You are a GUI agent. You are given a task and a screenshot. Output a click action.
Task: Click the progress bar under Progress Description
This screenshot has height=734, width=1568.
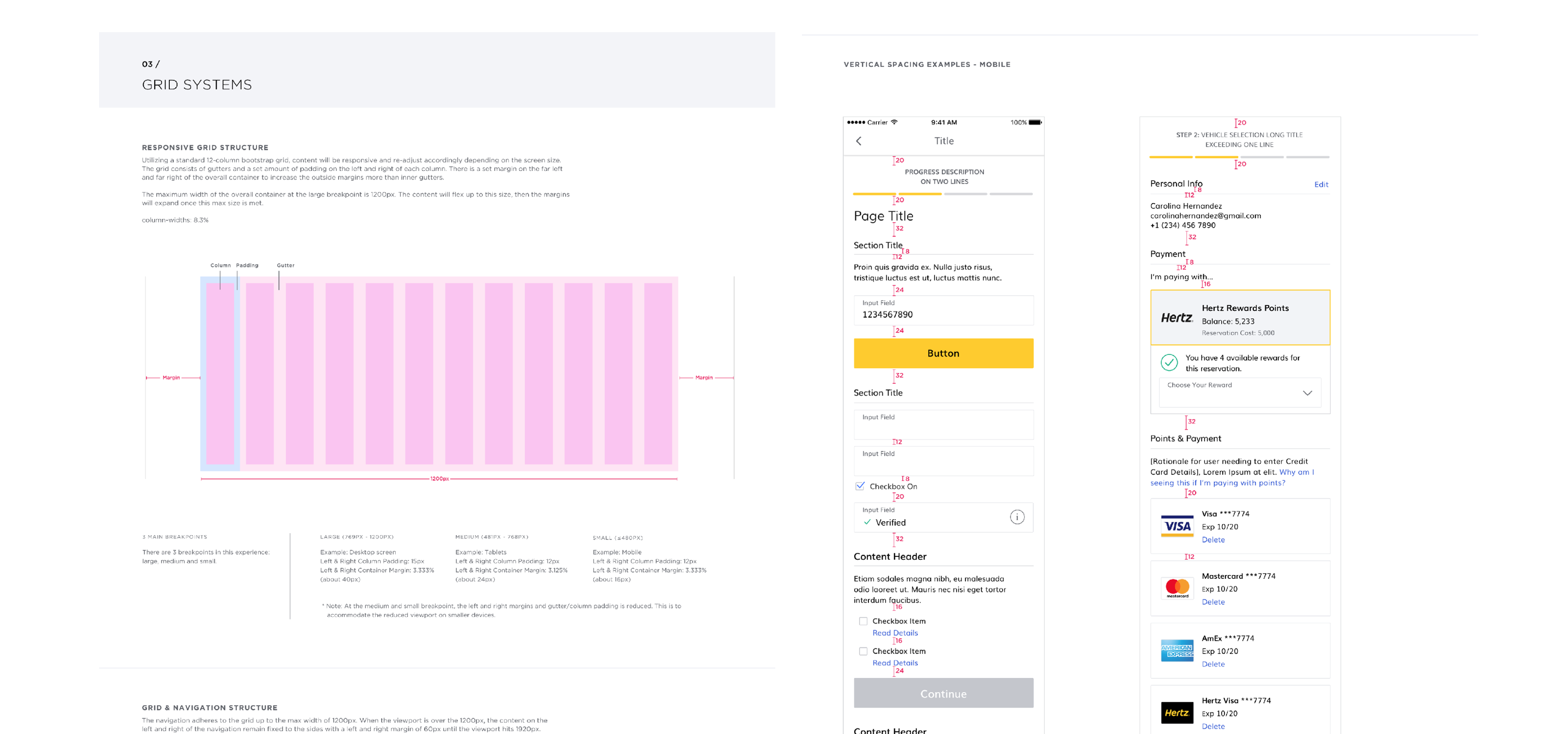coord(943,194)
